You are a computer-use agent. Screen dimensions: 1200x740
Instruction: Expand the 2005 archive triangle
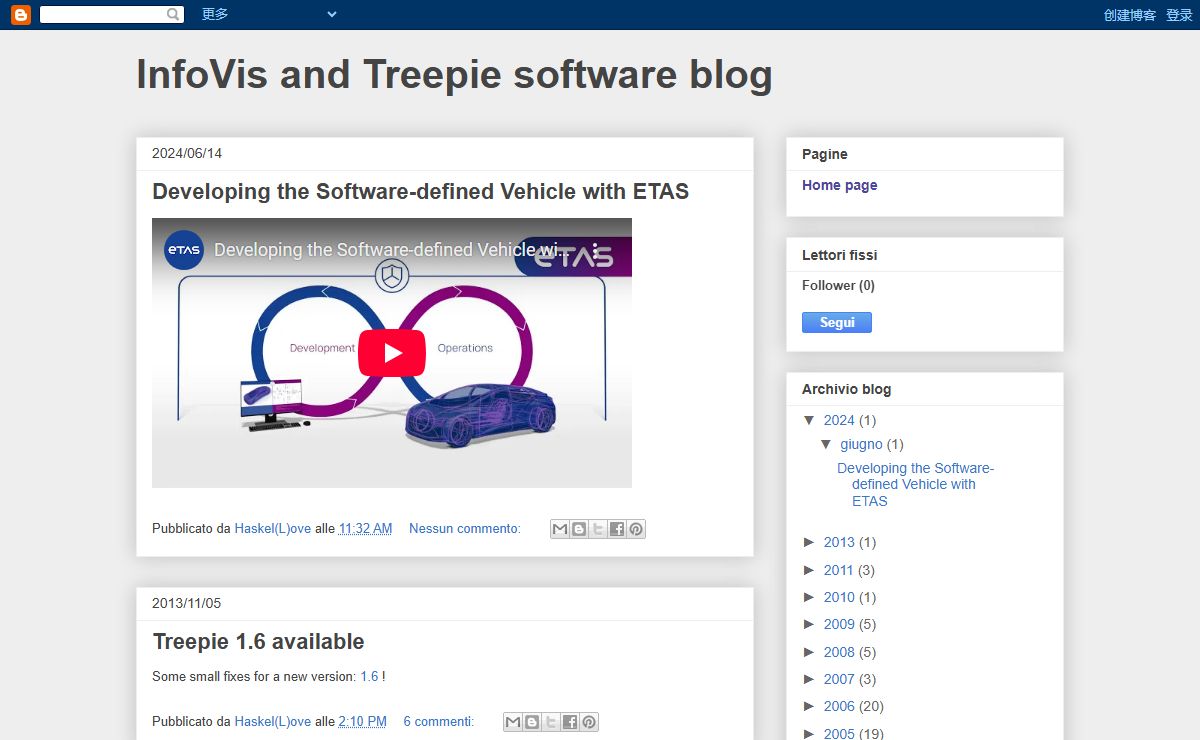pyautogui.click(x=810, y=734)
